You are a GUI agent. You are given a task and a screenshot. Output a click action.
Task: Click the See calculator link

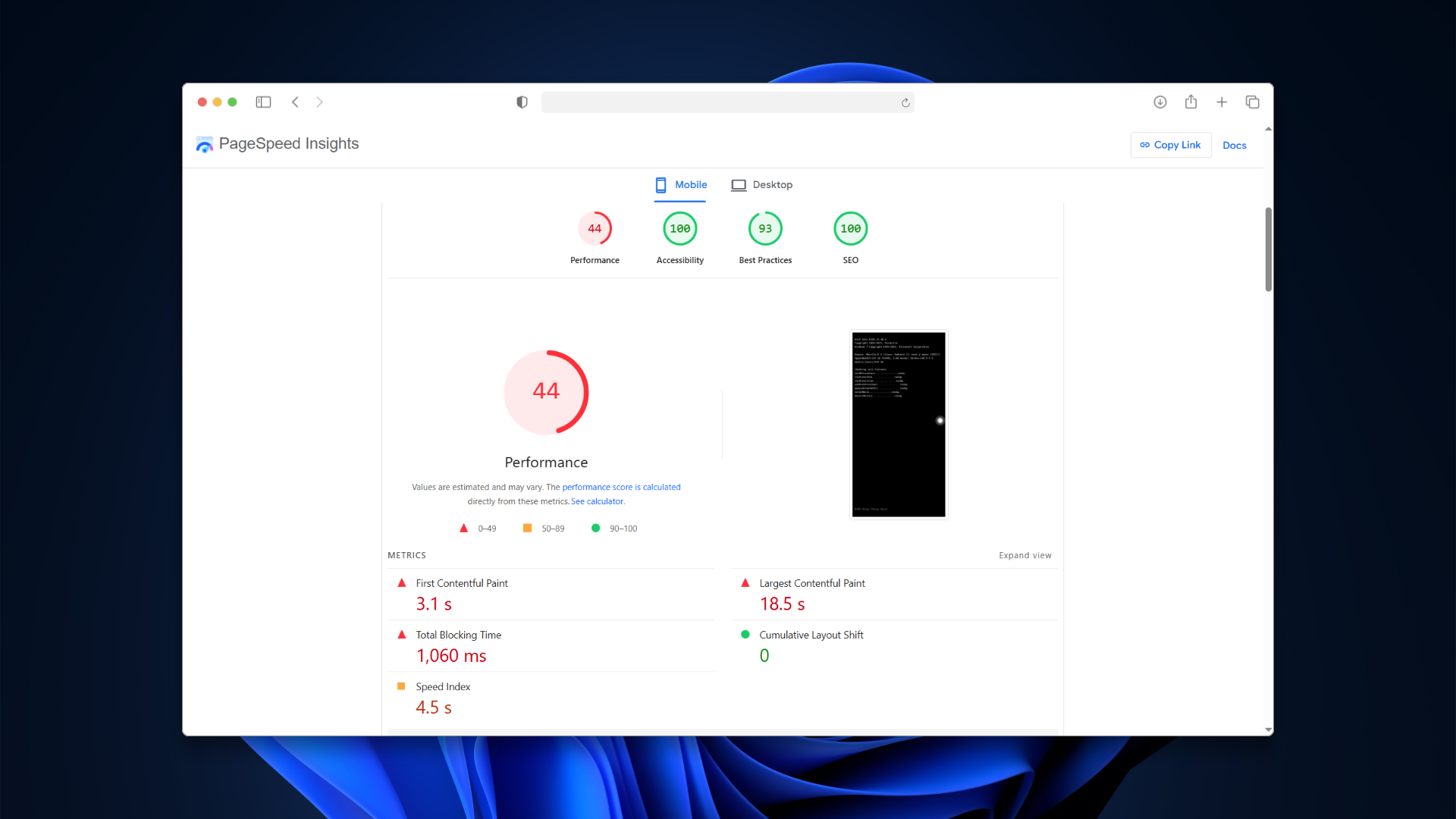click(x=598, y=501)
